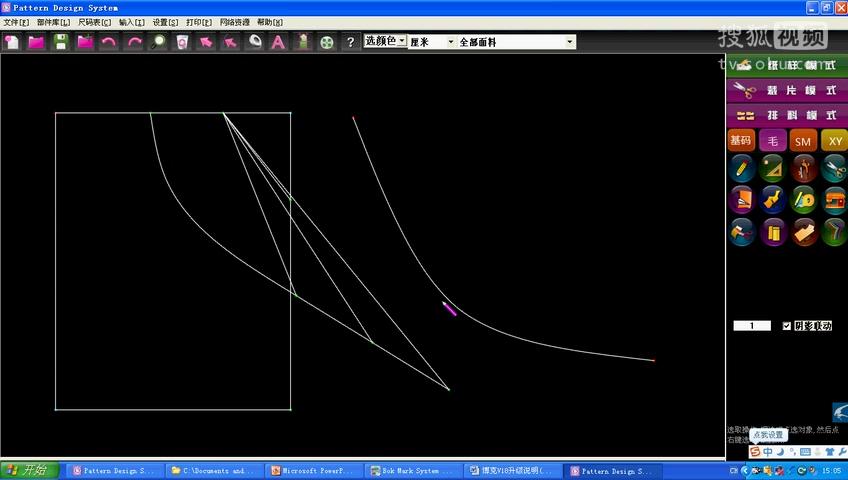848x480 pixels.
Task: Open the 厘米 unit dropdown
Action: tap(431, 42)
